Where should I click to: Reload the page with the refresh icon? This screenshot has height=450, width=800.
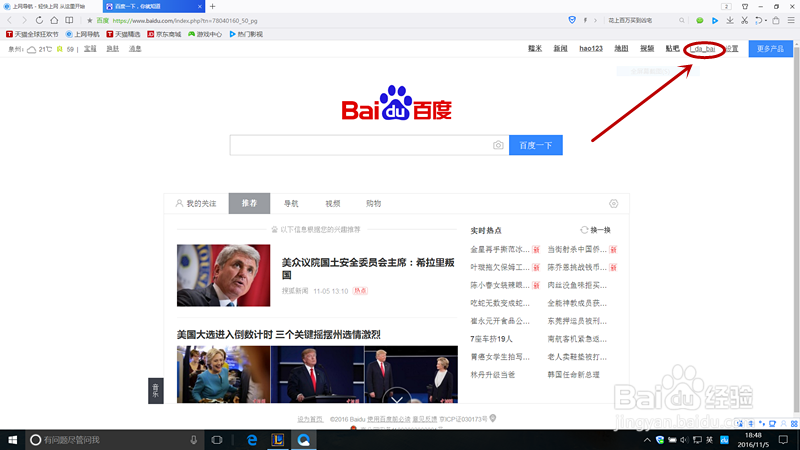tap(39, 20)
